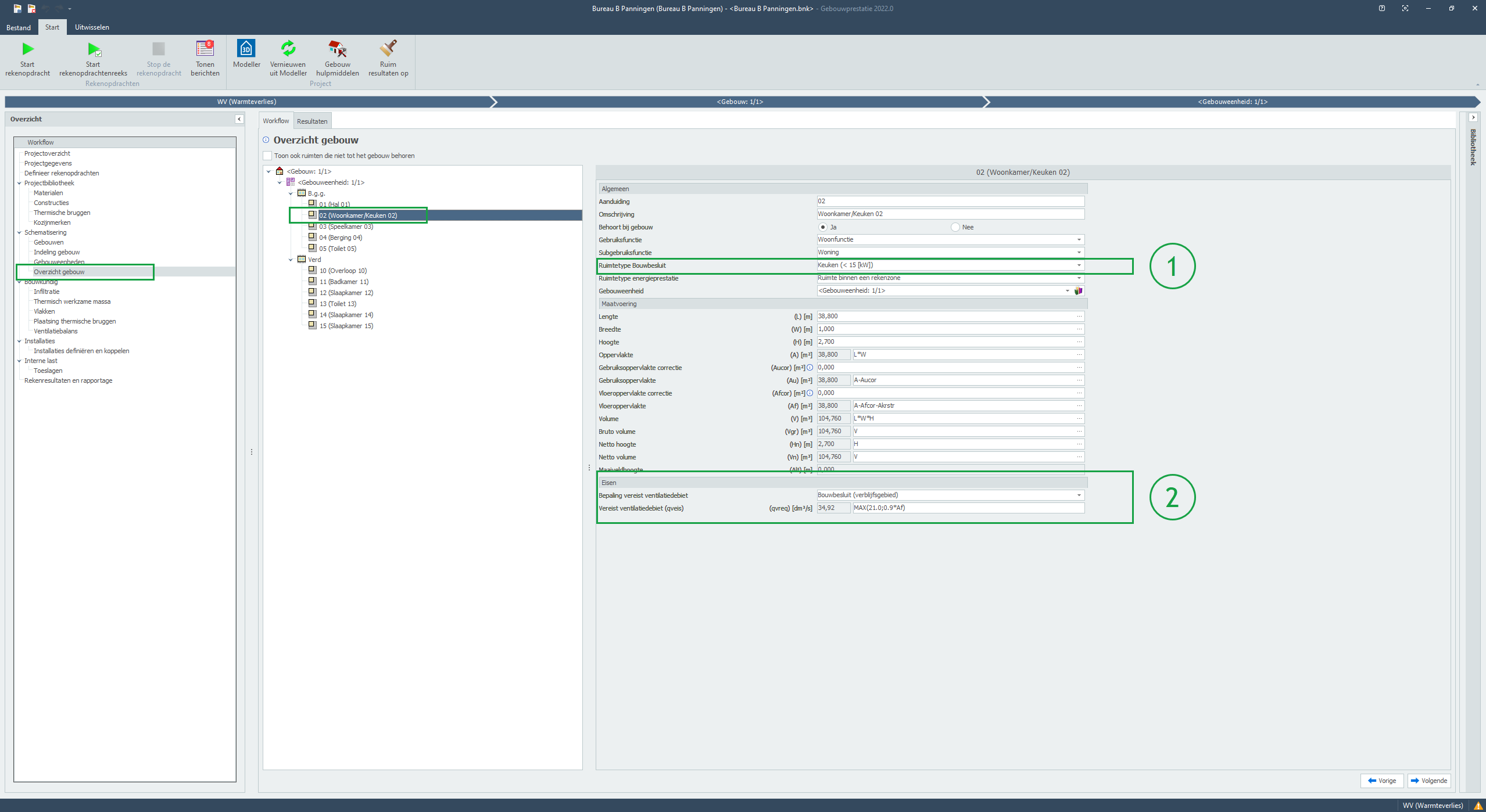
Task: Click the Vorige button
Action: pyautogui.click(x=1382, y=781)
